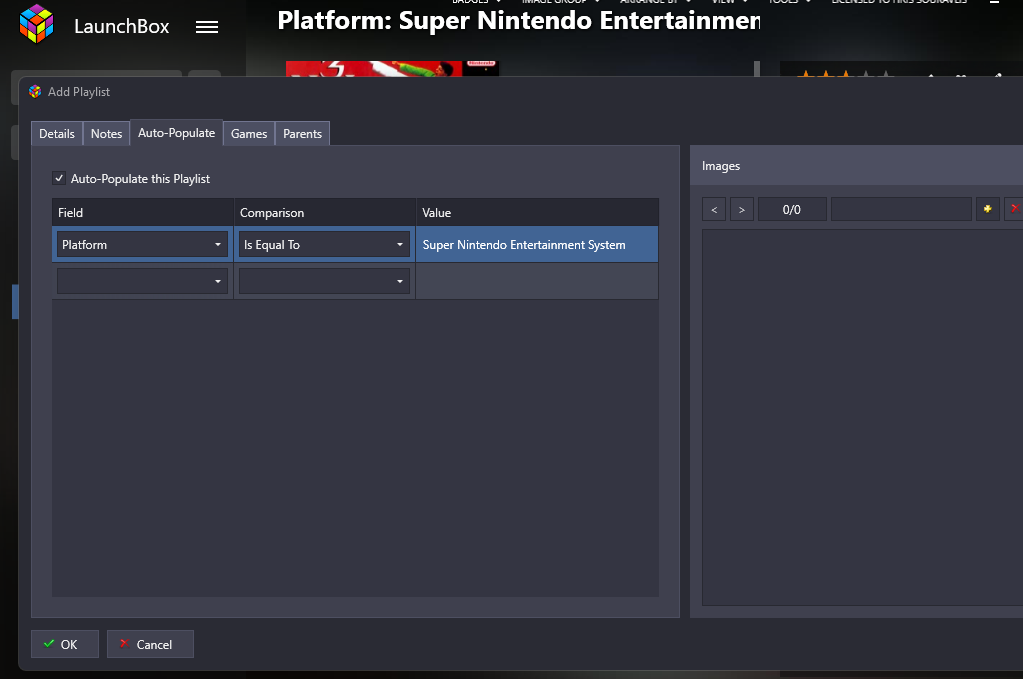Switch to the Details tab

57,134
